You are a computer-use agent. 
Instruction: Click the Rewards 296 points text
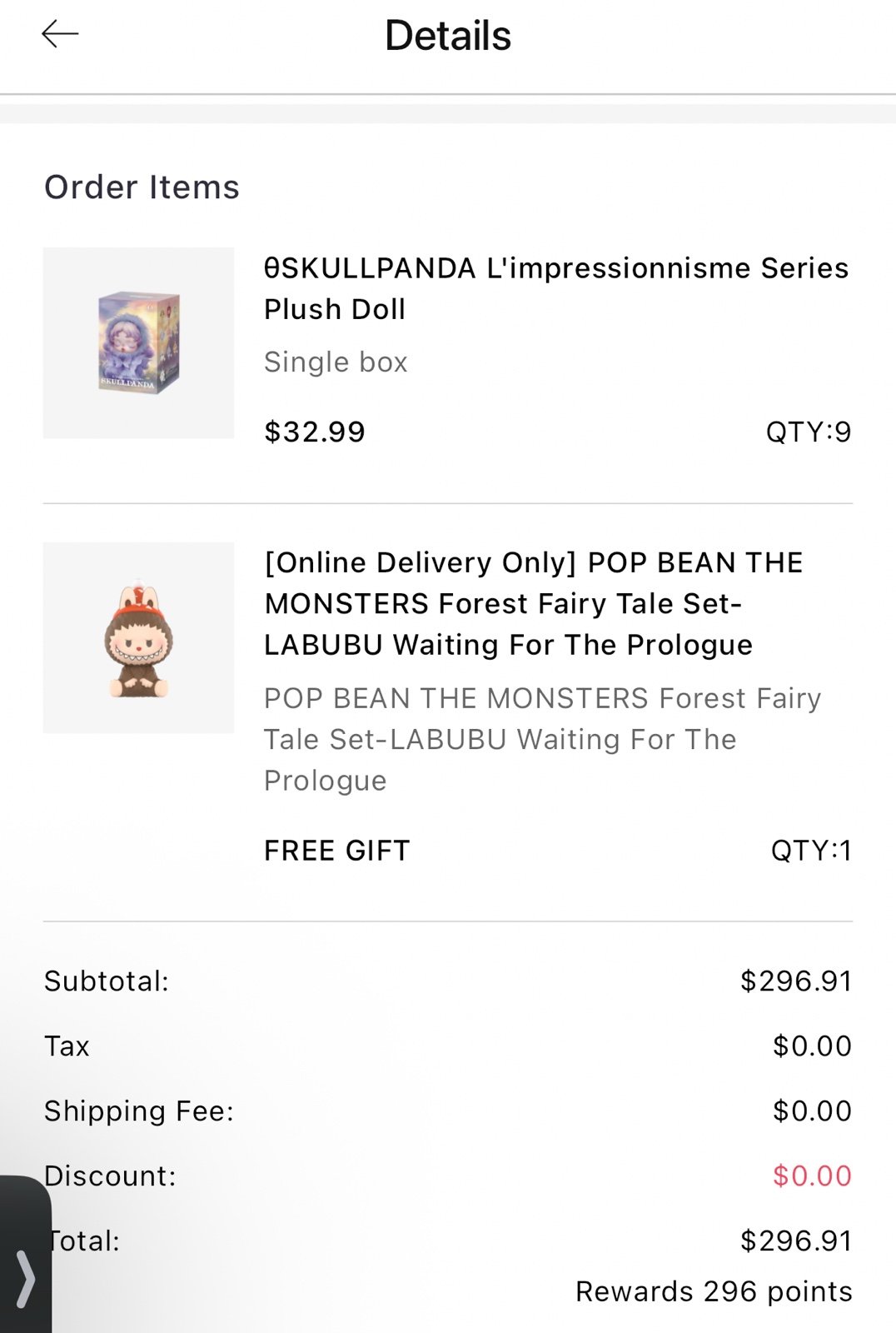click(714, 1291)
